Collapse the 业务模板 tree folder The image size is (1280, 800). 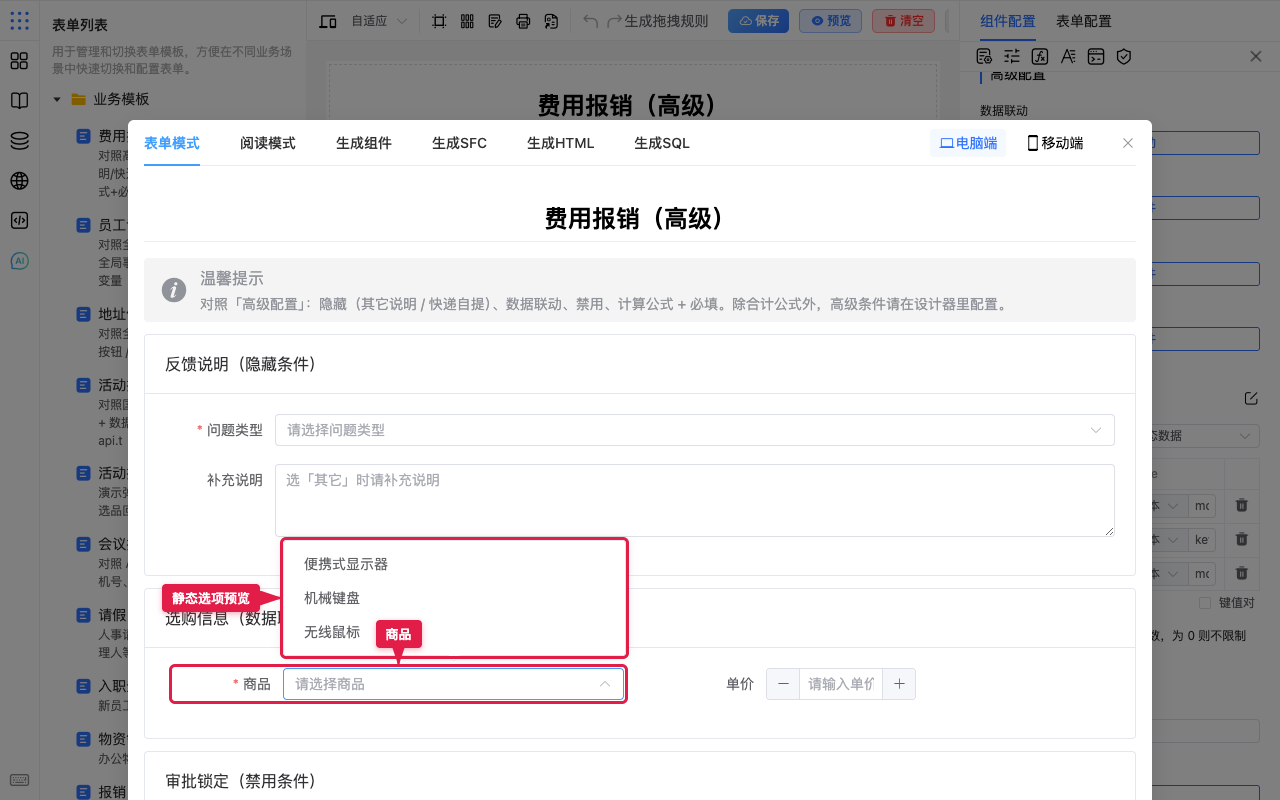[x=57, y=99]
